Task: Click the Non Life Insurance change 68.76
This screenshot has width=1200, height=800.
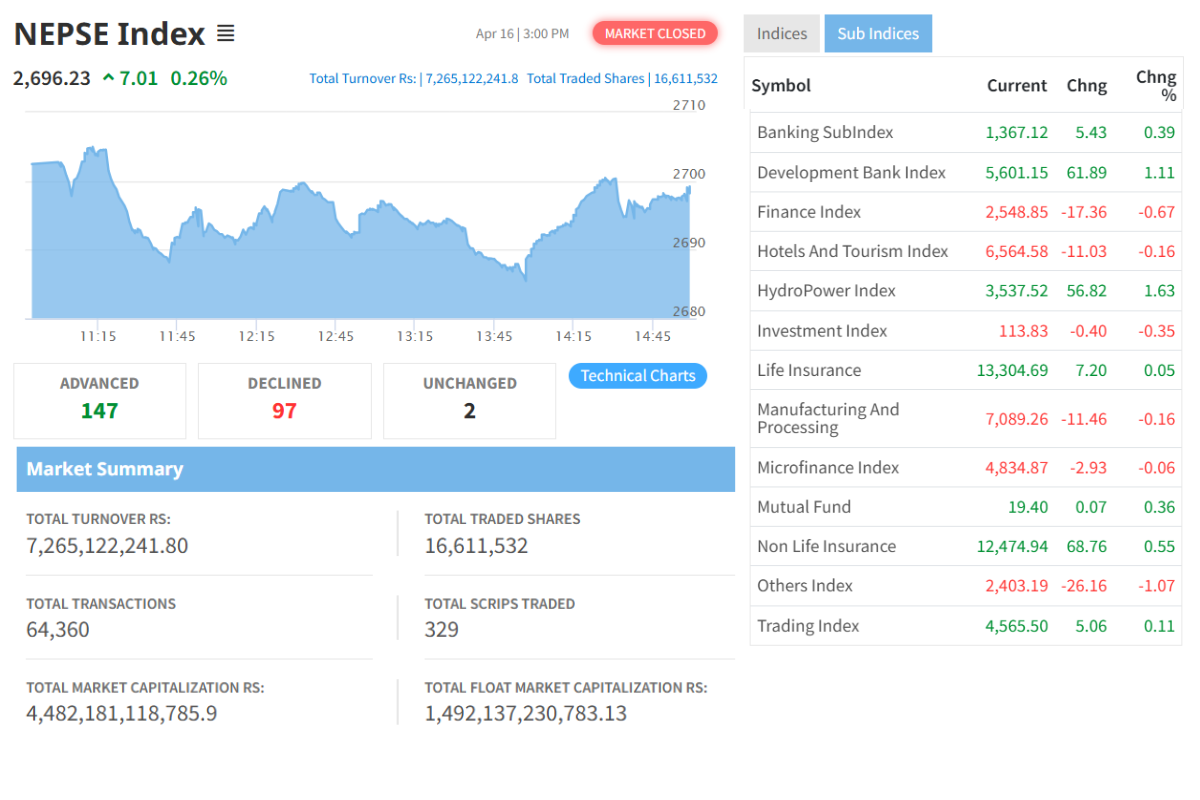Action: point(1087,546)
